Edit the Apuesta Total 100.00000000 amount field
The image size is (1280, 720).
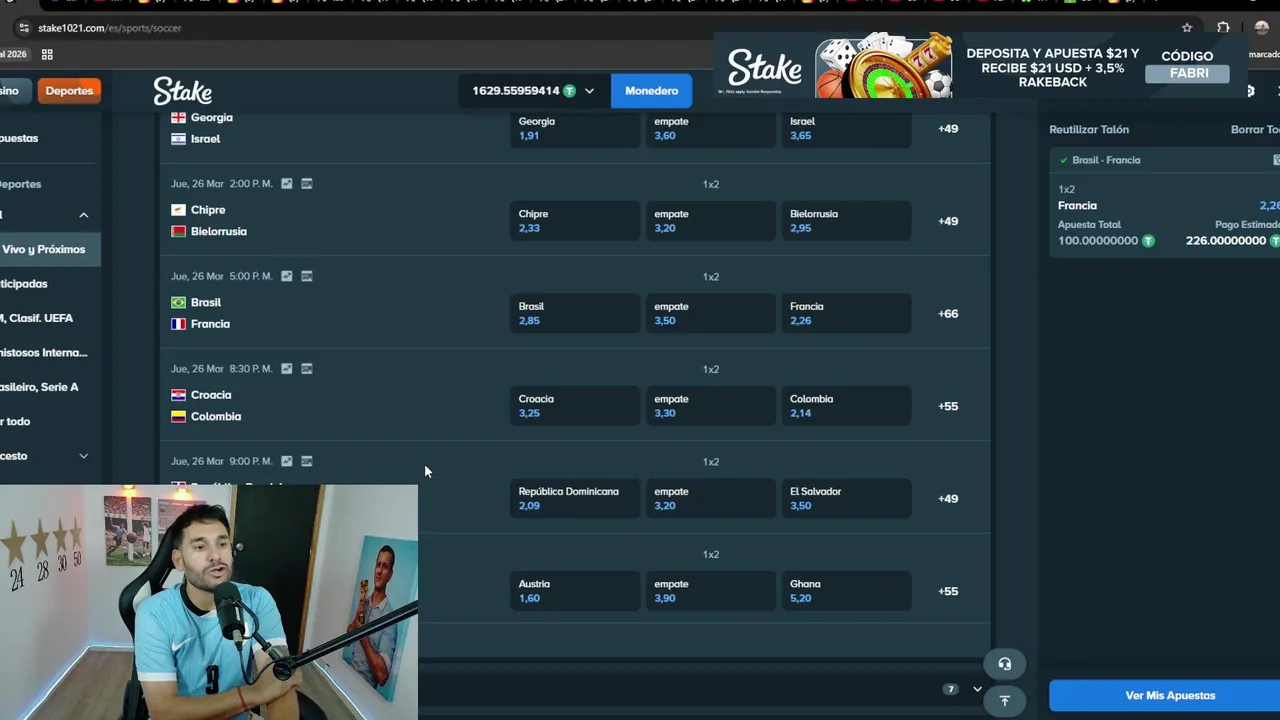[1098, 241]
